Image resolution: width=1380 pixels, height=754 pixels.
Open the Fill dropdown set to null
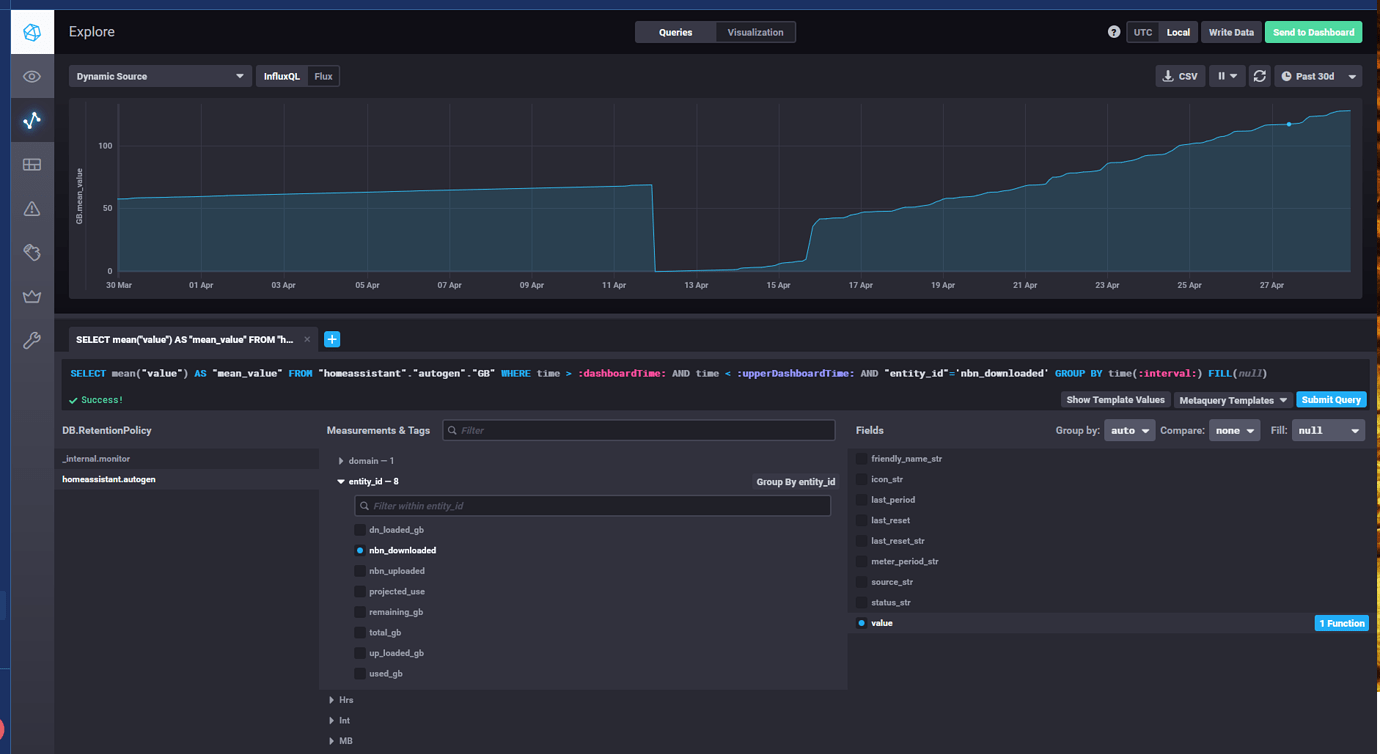[x=1328, y=430]
